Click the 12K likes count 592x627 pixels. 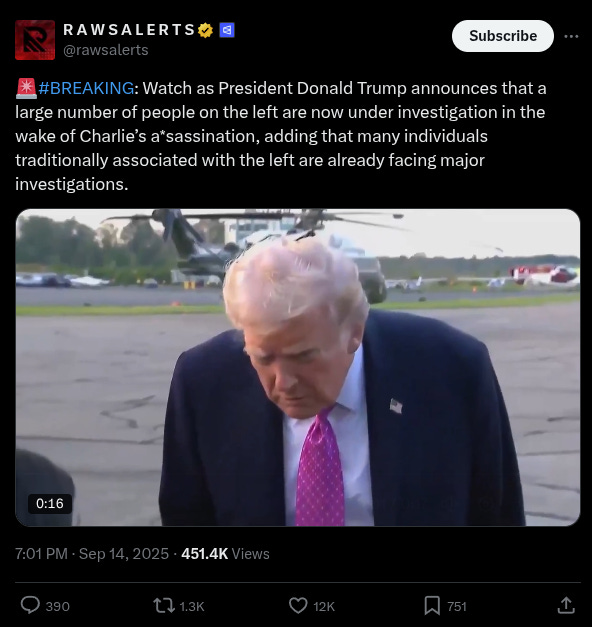click(x=324, y=607)
